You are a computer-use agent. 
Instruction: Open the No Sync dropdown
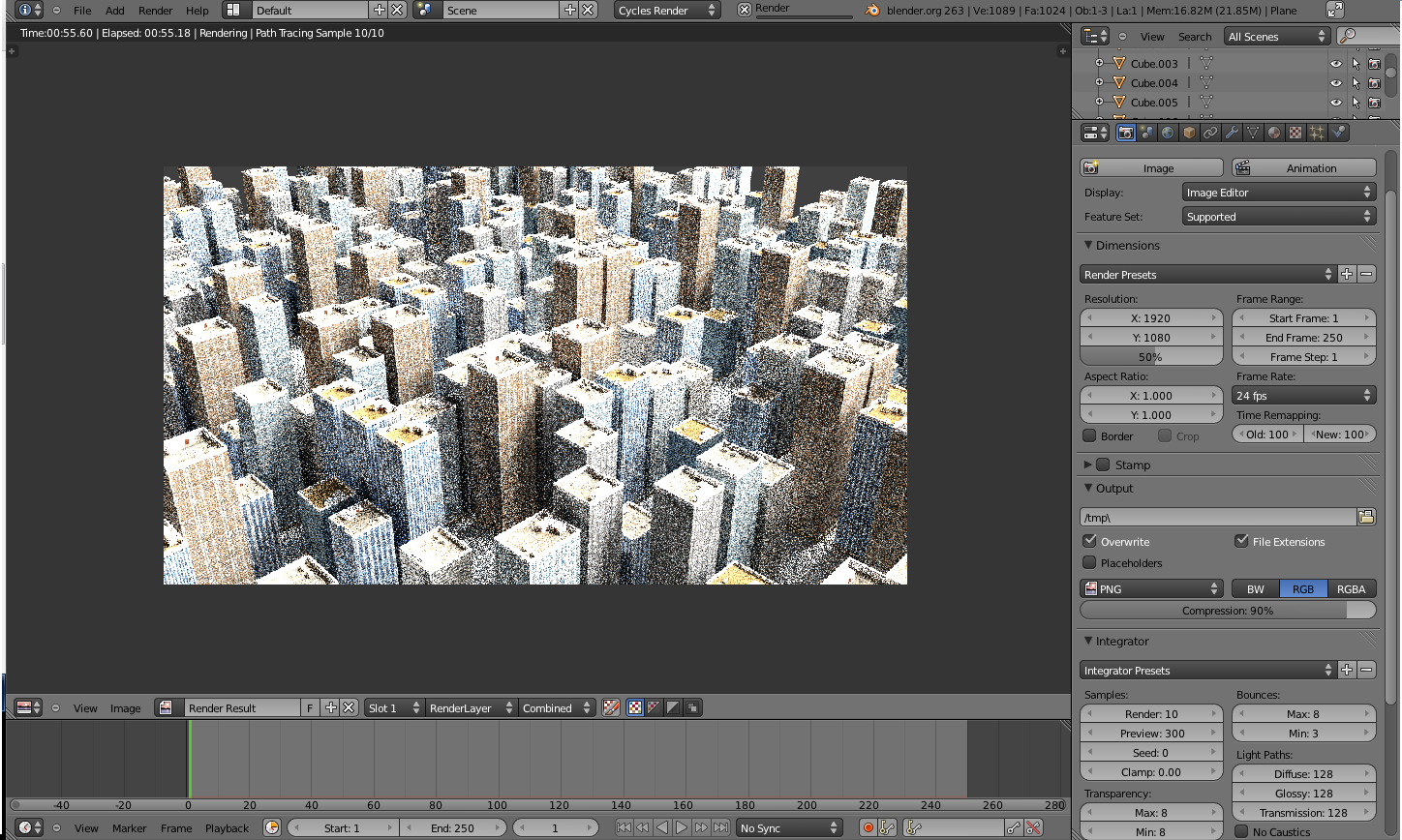pyautogui.click(x=788, y=828)
